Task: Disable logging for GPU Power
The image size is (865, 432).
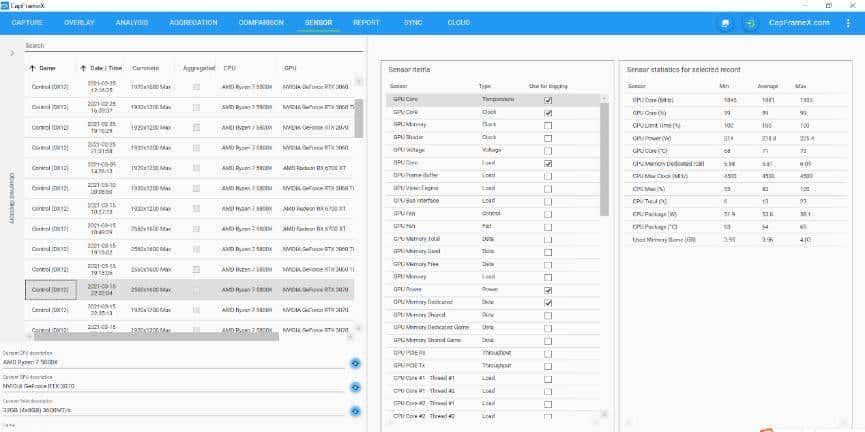Action: click(548, 290)
